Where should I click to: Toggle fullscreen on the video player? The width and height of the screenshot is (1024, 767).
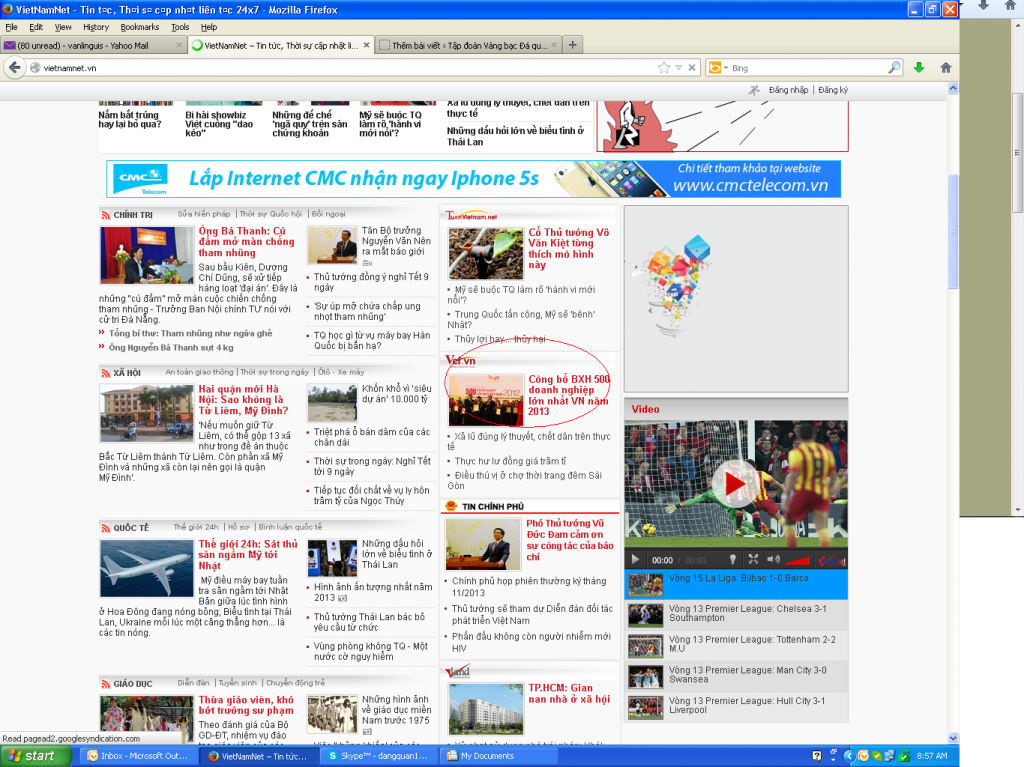(x=753, y=559)
